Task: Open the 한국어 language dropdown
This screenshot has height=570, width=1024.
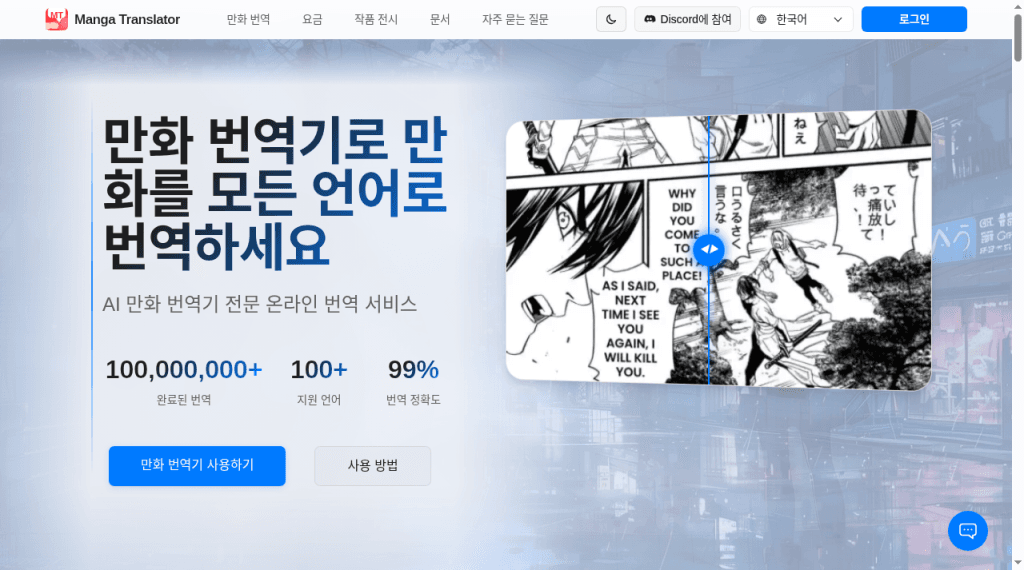Action: click(x=801, y=19)
